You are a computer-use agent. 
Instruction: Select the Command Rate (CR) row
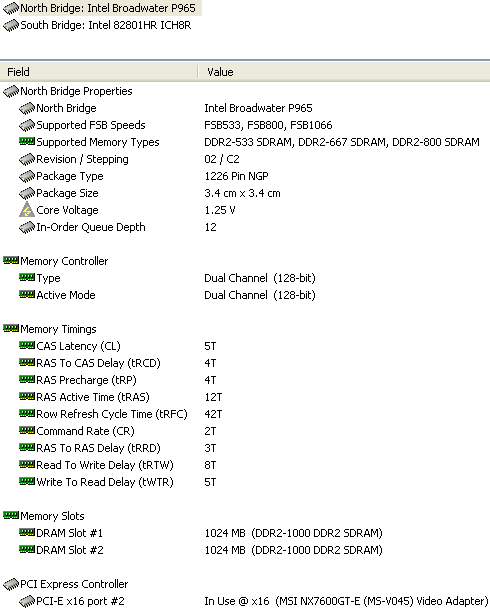(245, 431)
